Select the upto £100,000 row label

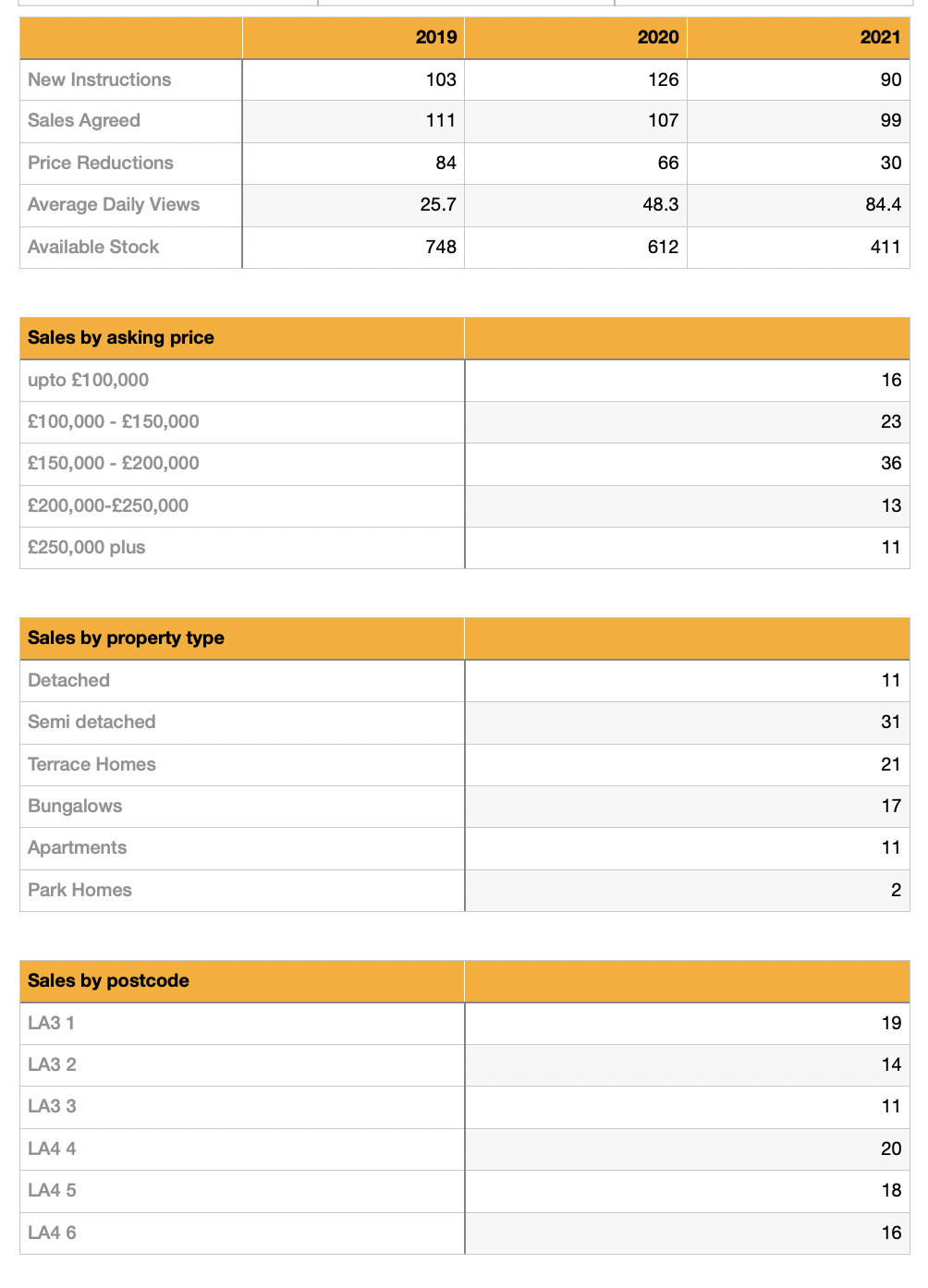pyautogui.click(x=88, y=381)
